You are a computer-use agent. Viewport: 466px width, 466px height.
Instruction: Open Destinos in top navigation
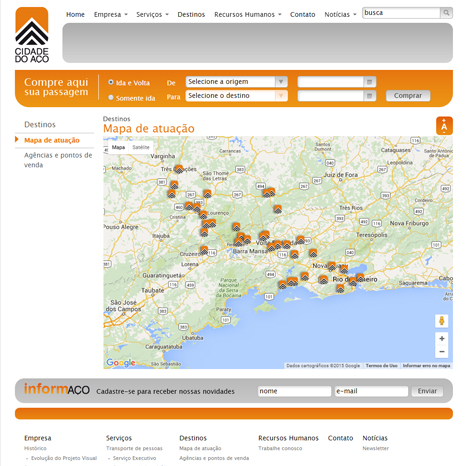click(x=191, y=14)
